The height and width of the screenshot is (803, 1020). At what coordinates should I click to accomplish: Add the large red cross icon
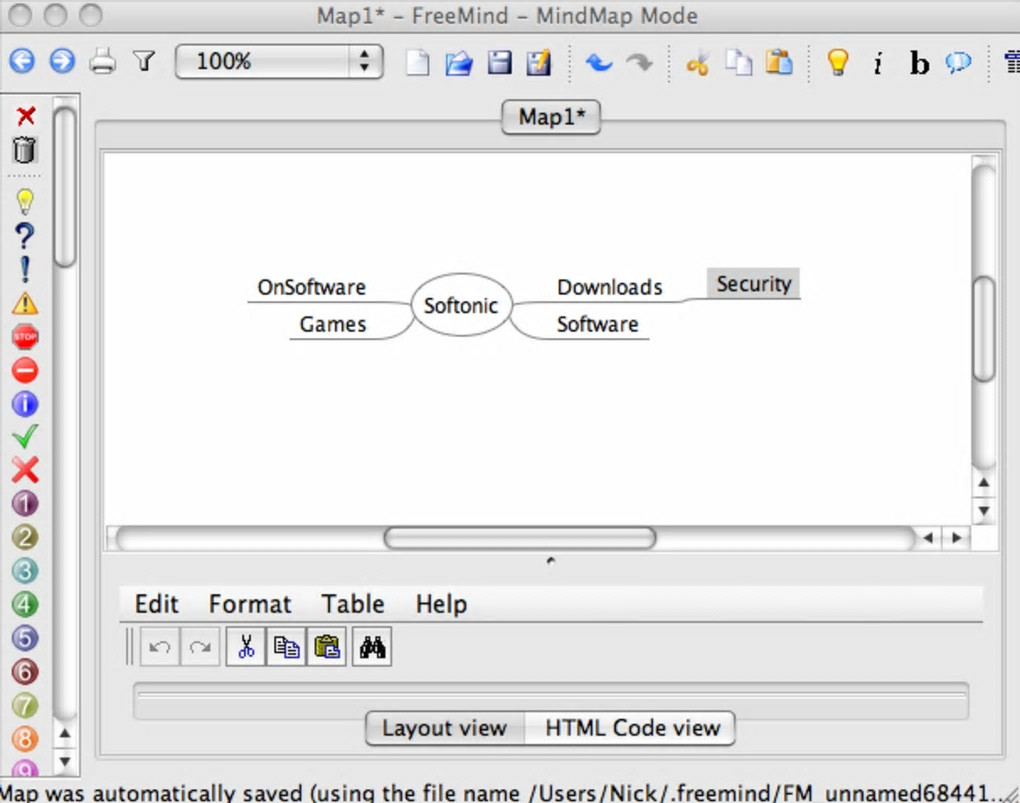(25, 470)
